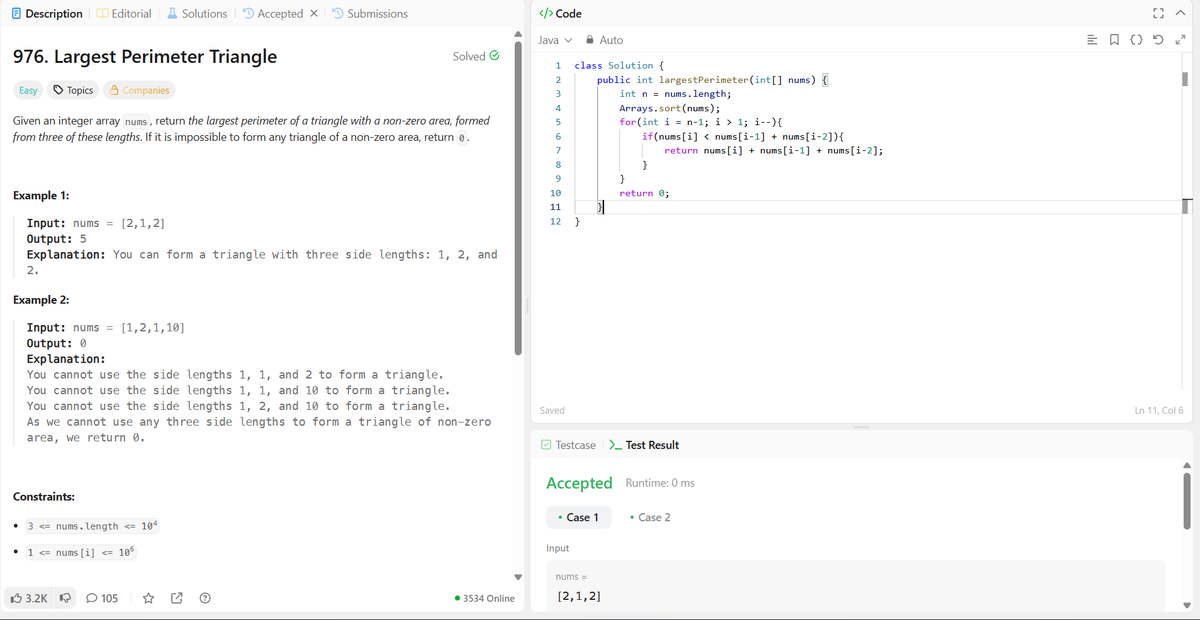
Task: Click the 'Accepted' result heading
Action: pos(579,483)
